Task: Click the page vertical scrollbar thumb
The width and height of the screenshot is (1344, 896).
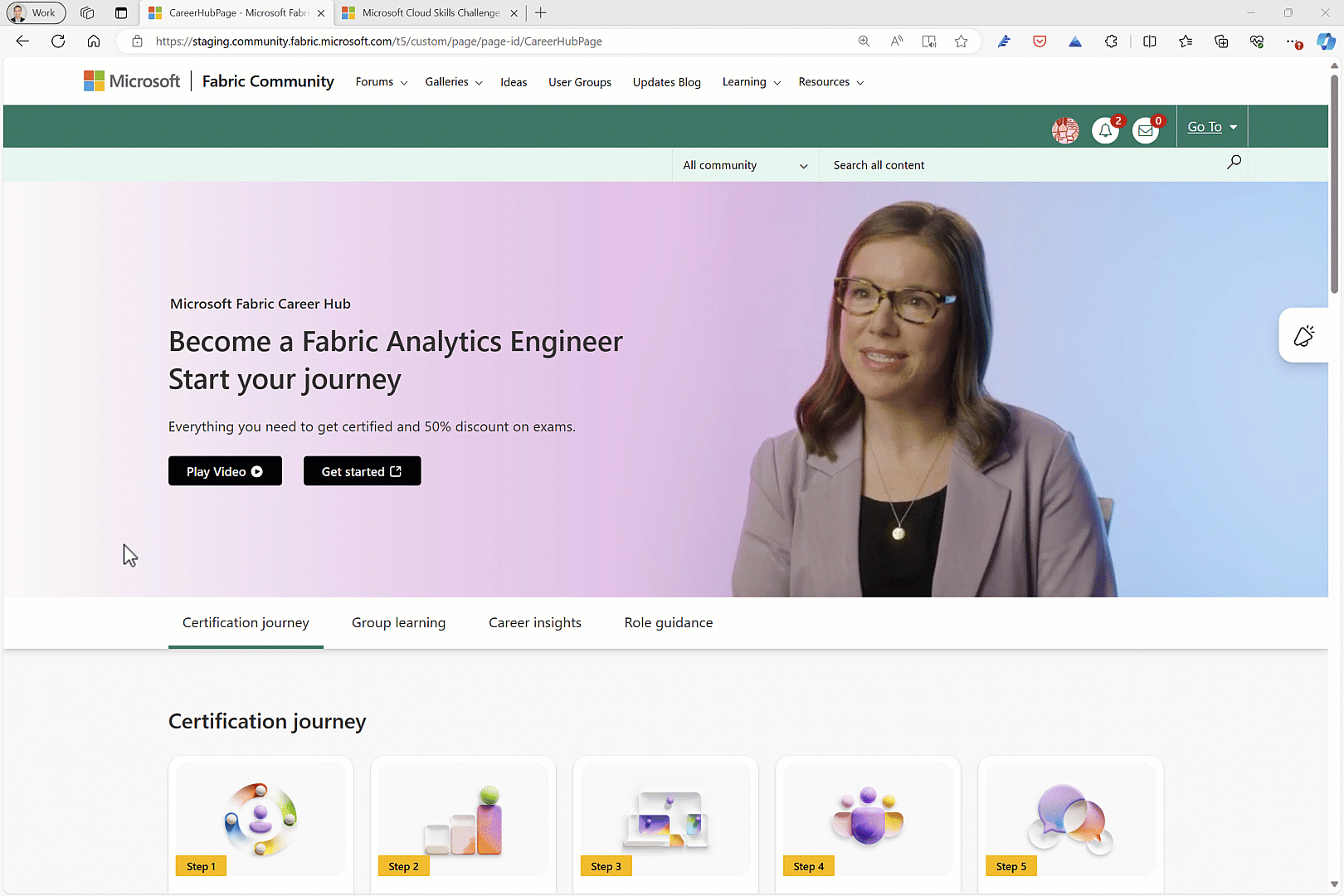Action: pos(1335,184)
